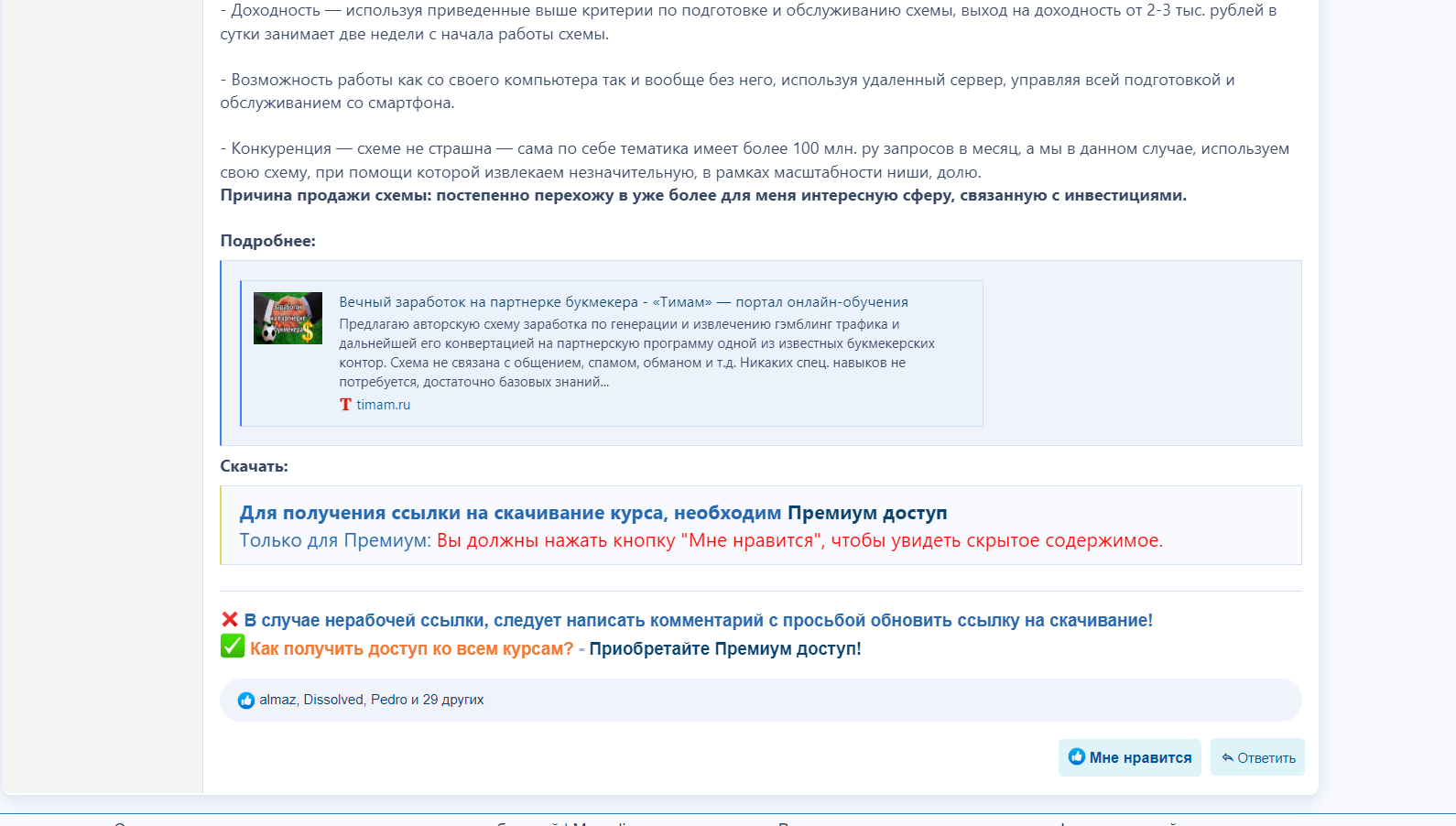Click the 'Ответить' reply button
Image resolution: width=1456 pixels, height=826 pixels.
1257,757
